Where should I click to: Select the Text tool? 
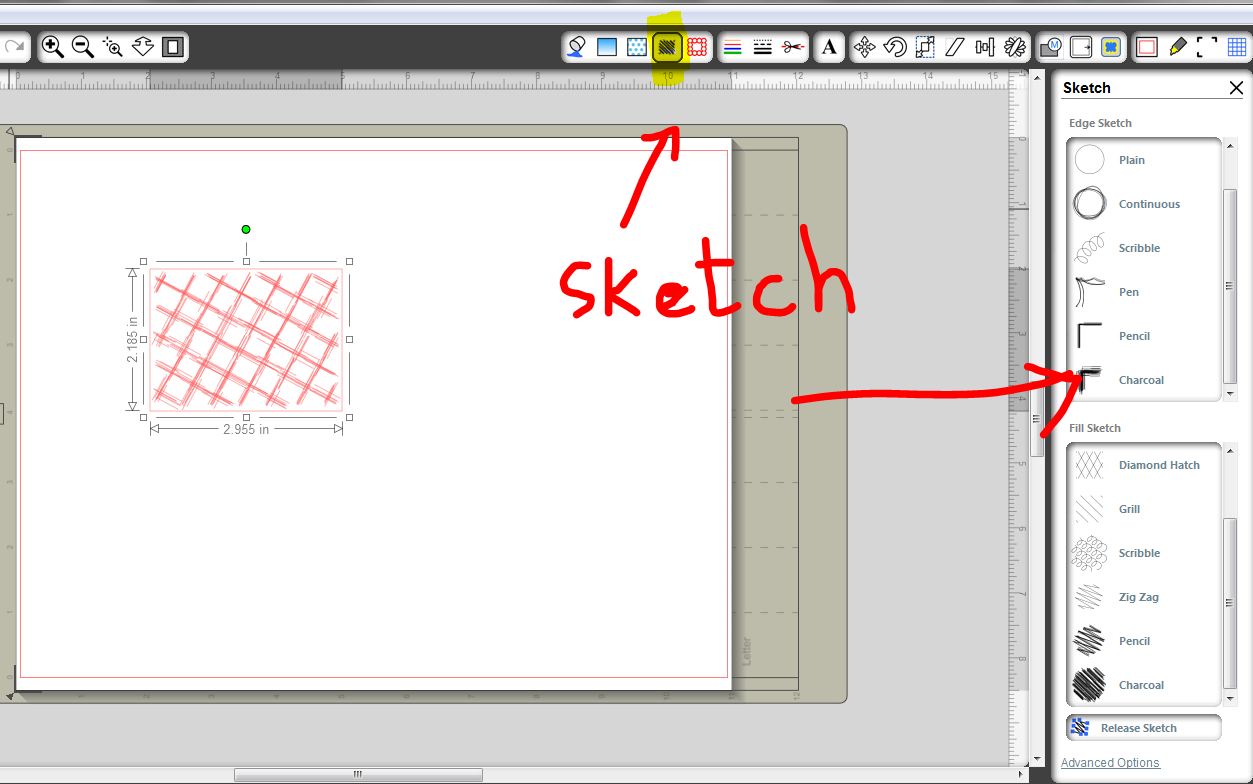(828, 46)
